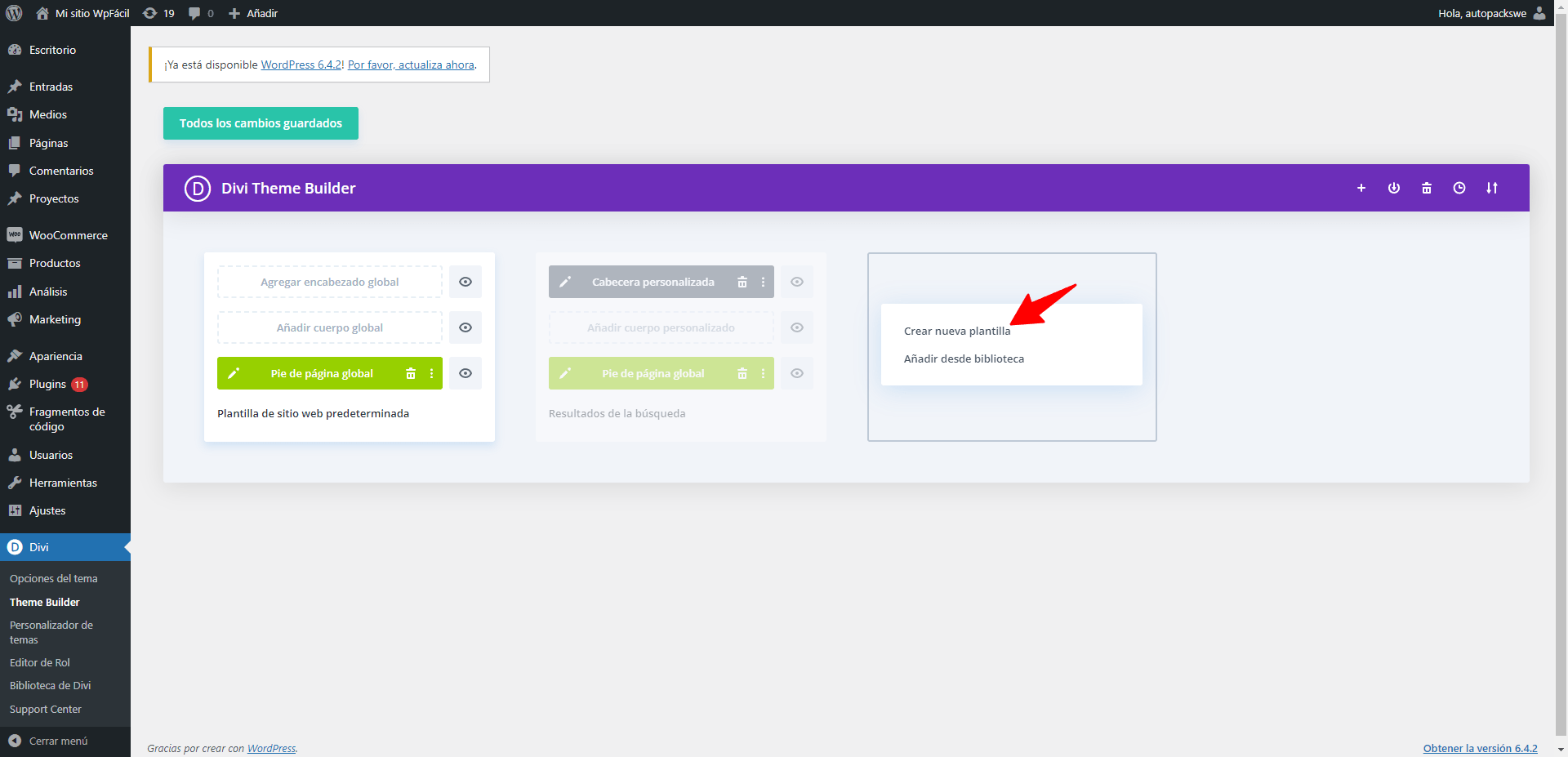Click Obtener la versión 6.4.2 footer link
This screenshot has width=1568, height=757.
1480,748
